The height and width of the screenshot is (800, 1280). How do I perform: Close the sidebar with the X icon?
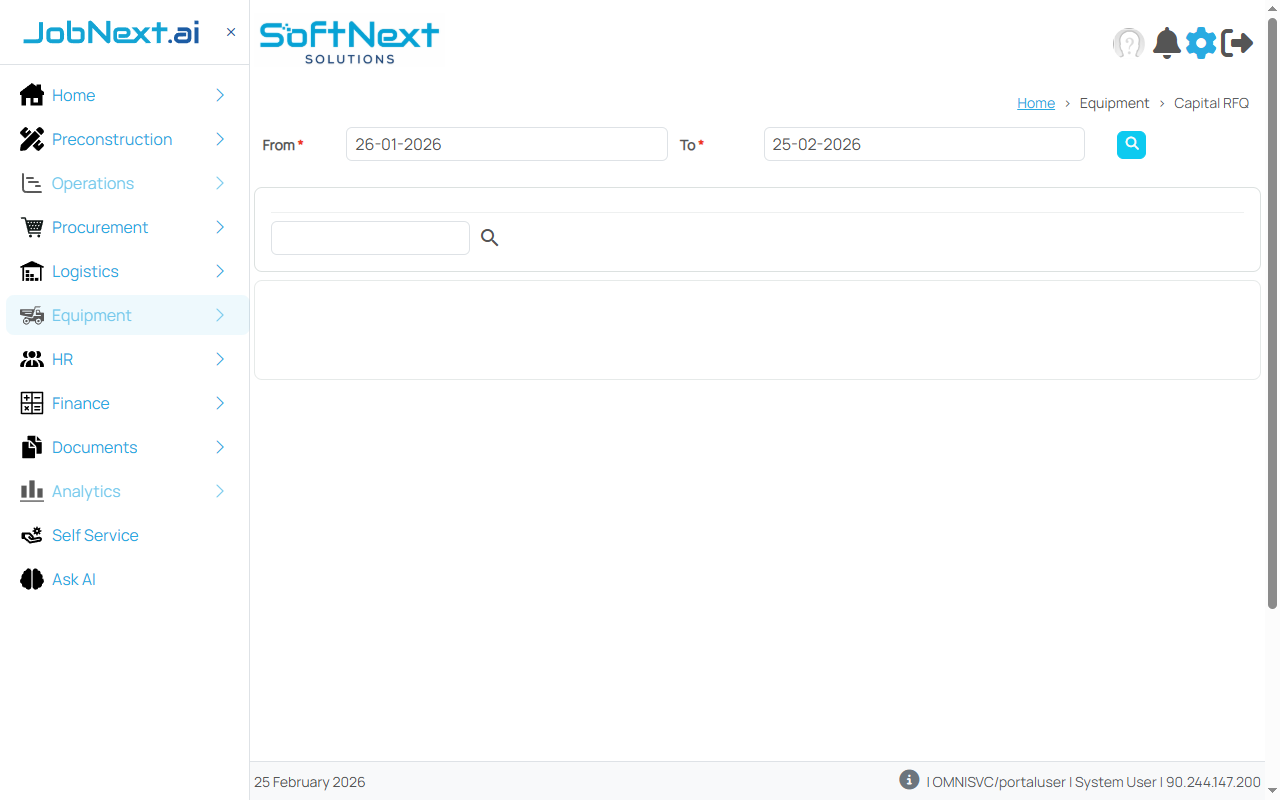click(x=231, y=32)
